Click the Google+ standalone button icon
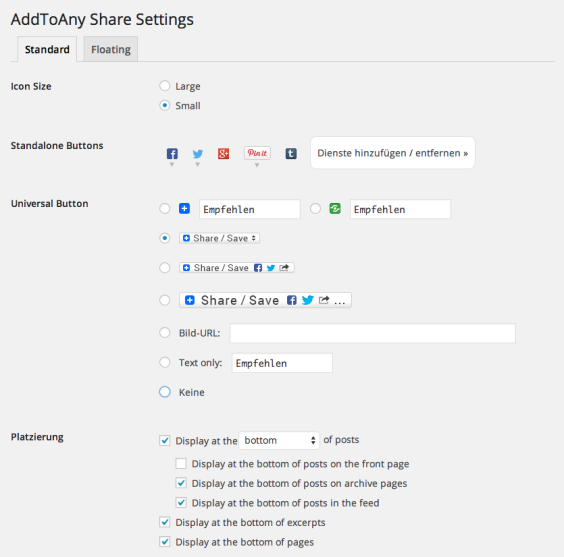The height and width of the screenshot is (557, 564). 223,154
